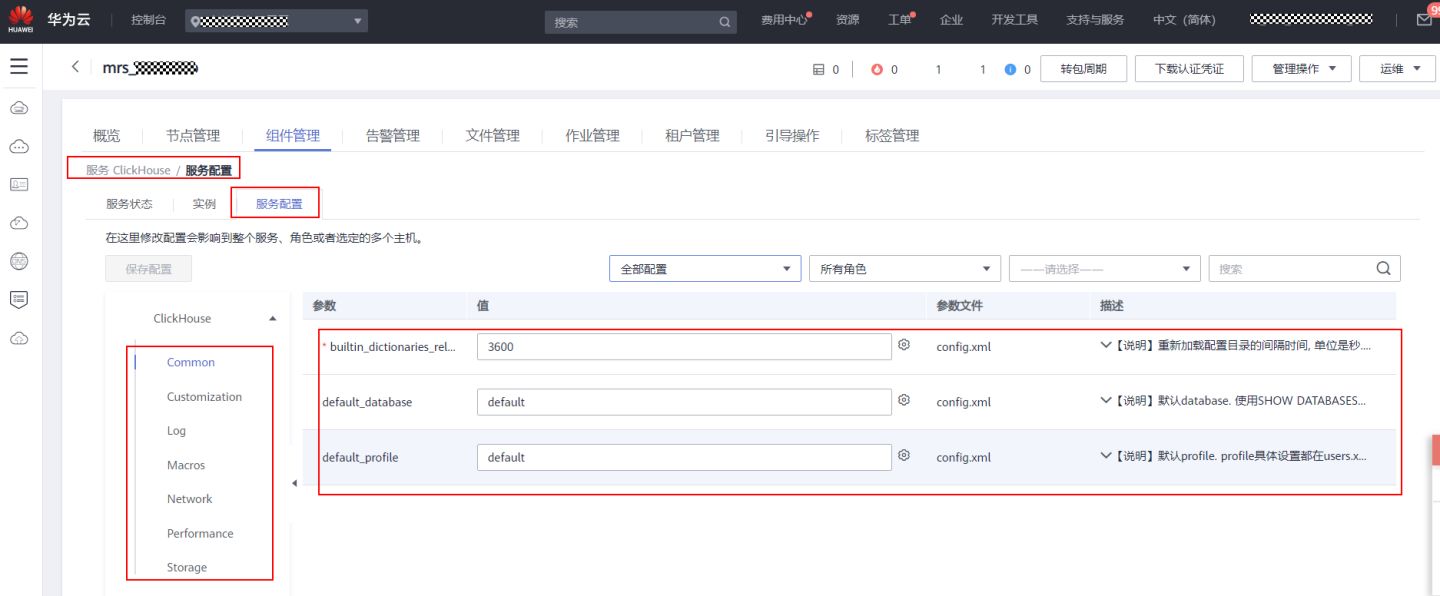The image size is (1440, 596).
Task: Open 工单 in top navigation
Action: tap(901, 20)
